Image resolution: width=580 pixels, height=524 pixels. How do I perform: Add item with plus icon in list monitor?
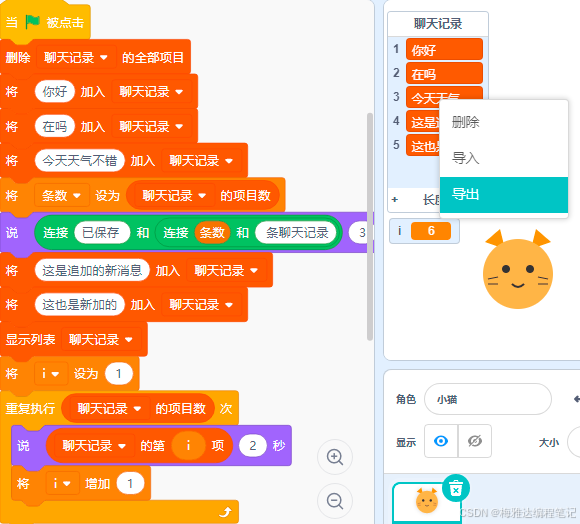click(395, 200)
